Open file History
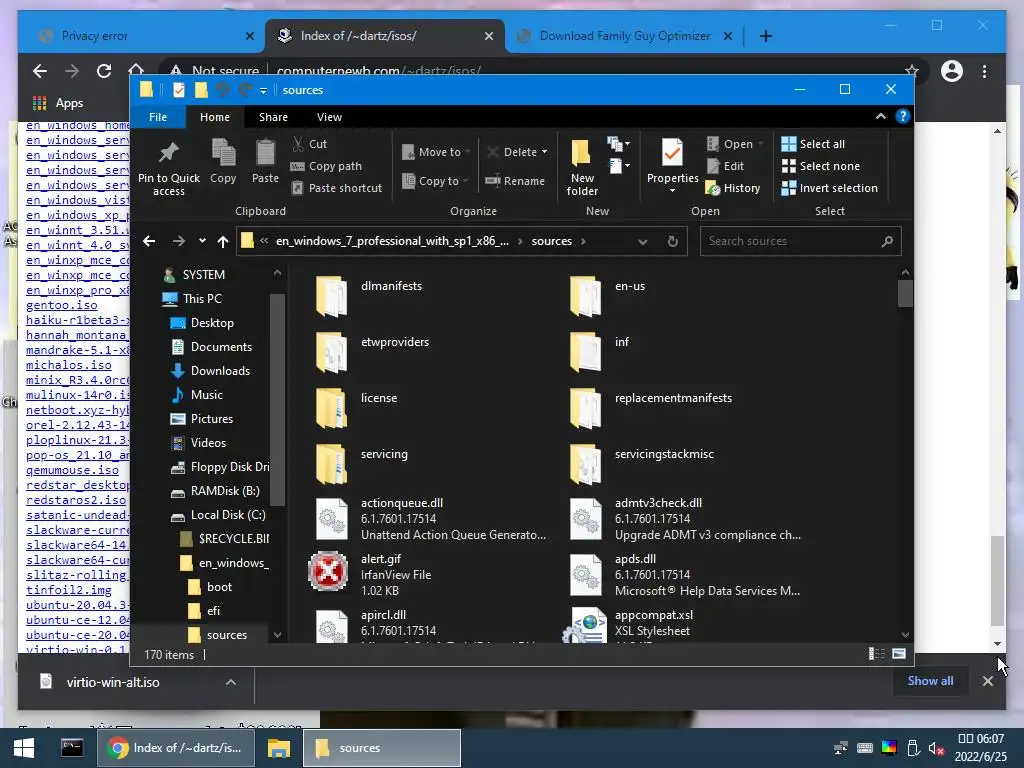This screenshot has height=768, width=1024. pos(733,188)
